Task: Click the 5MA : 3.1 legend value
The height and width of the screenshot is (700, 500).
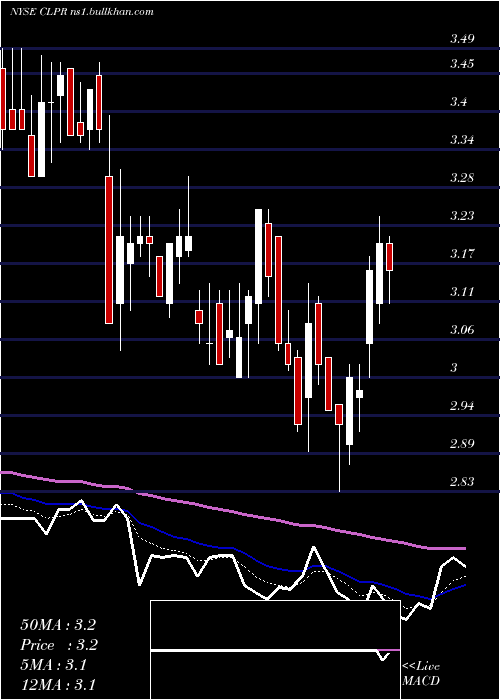Action: pos(53,665)
